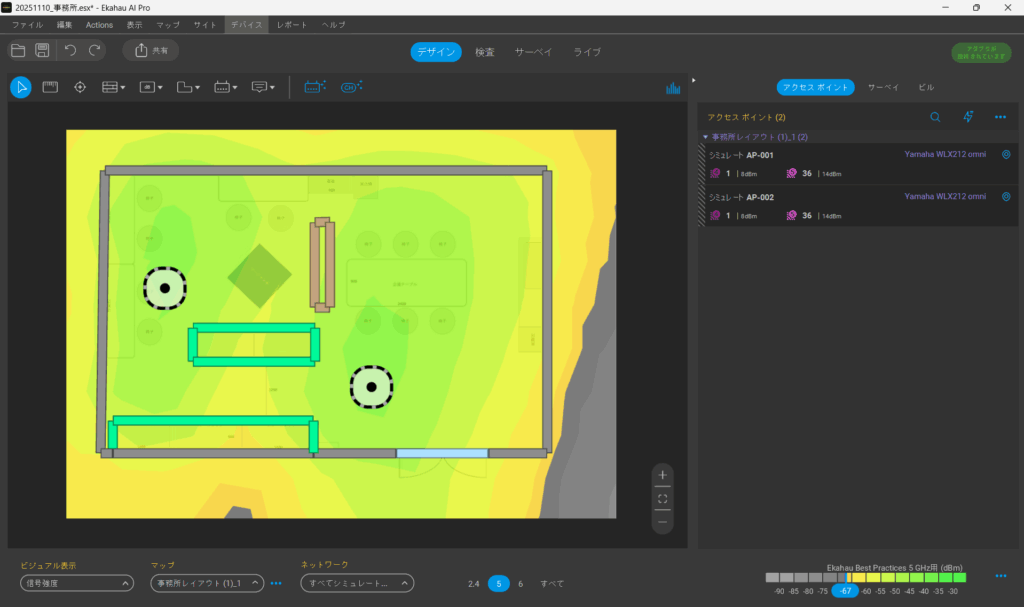Choose the すべて band option
1024x607 pixels.
[552, 584]
